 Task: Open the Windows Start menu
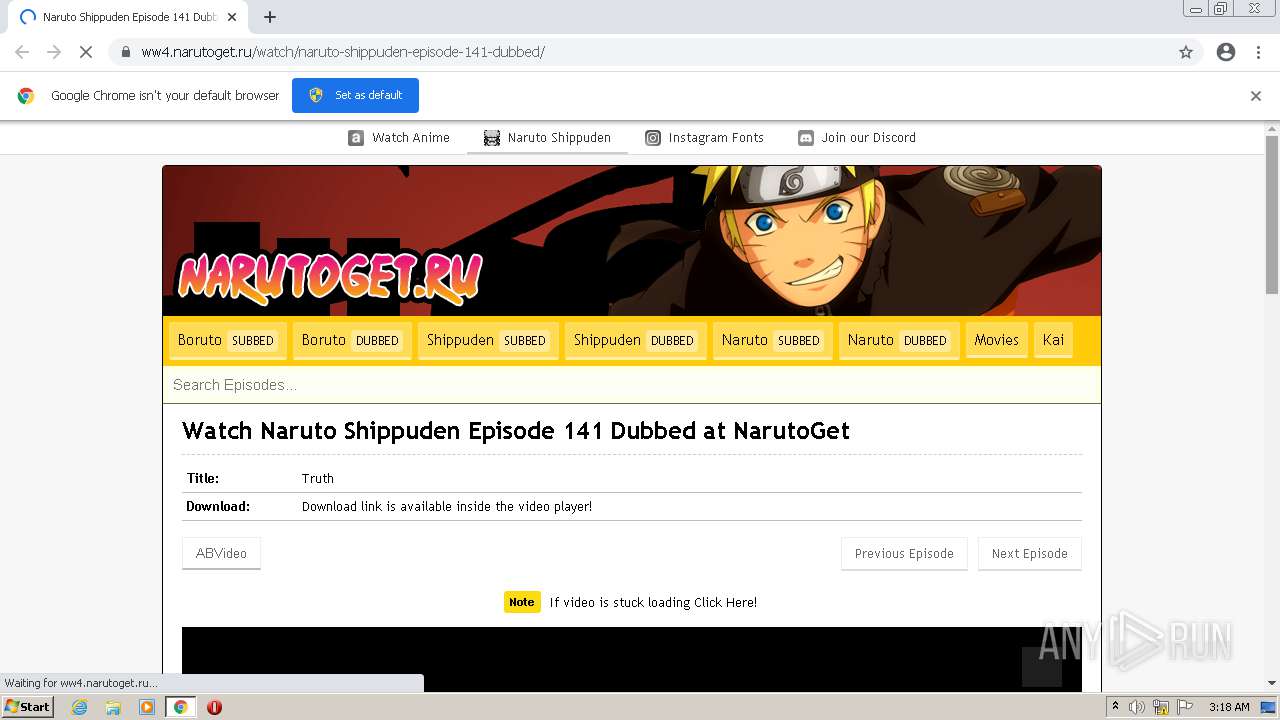click(27, 706)
